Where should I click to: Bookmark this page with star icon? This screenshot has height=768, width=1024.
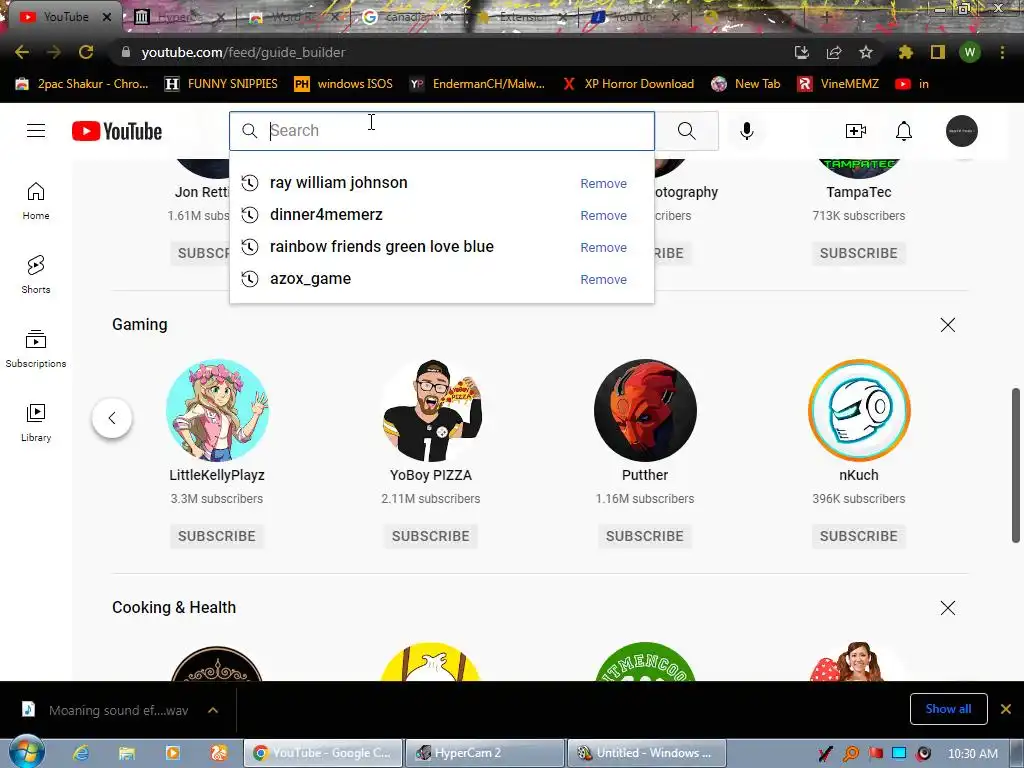pos(866,52)
